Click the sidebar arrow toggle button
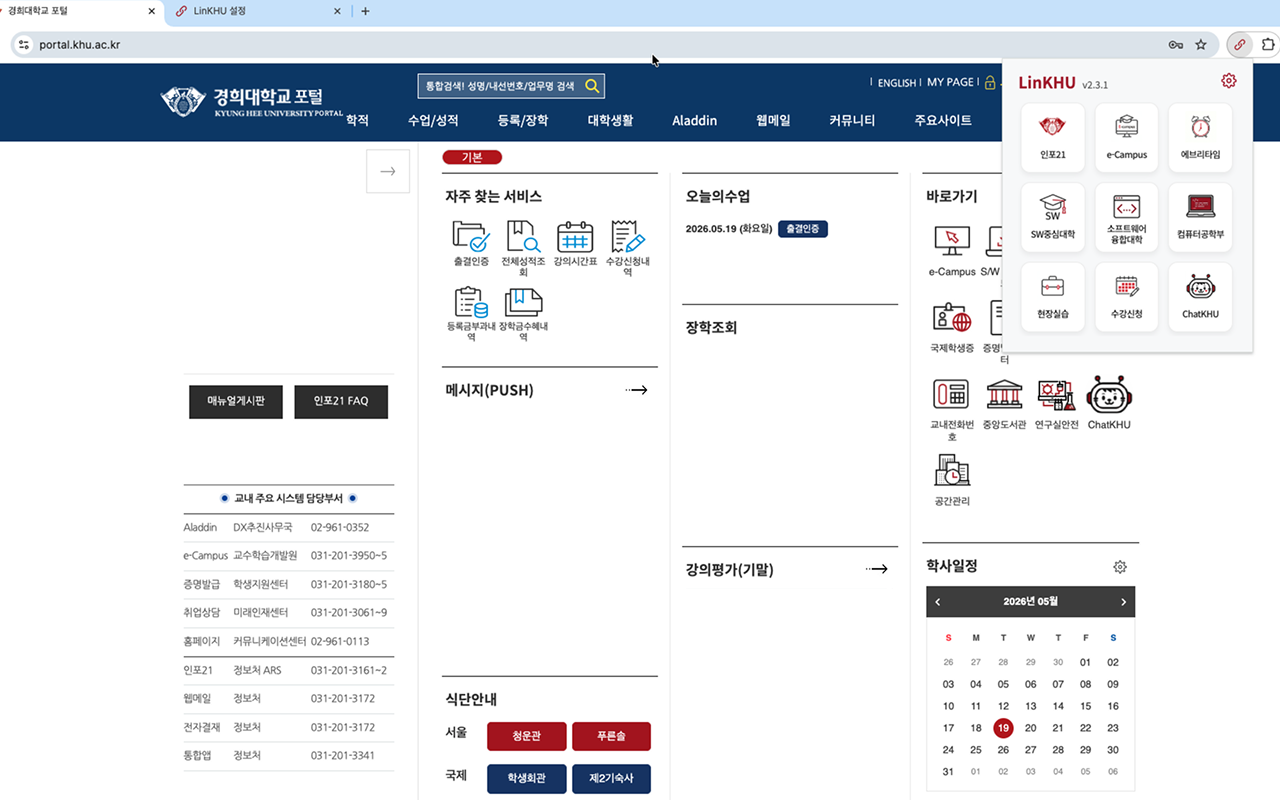1280x800 pixels. tap(388, 171)
